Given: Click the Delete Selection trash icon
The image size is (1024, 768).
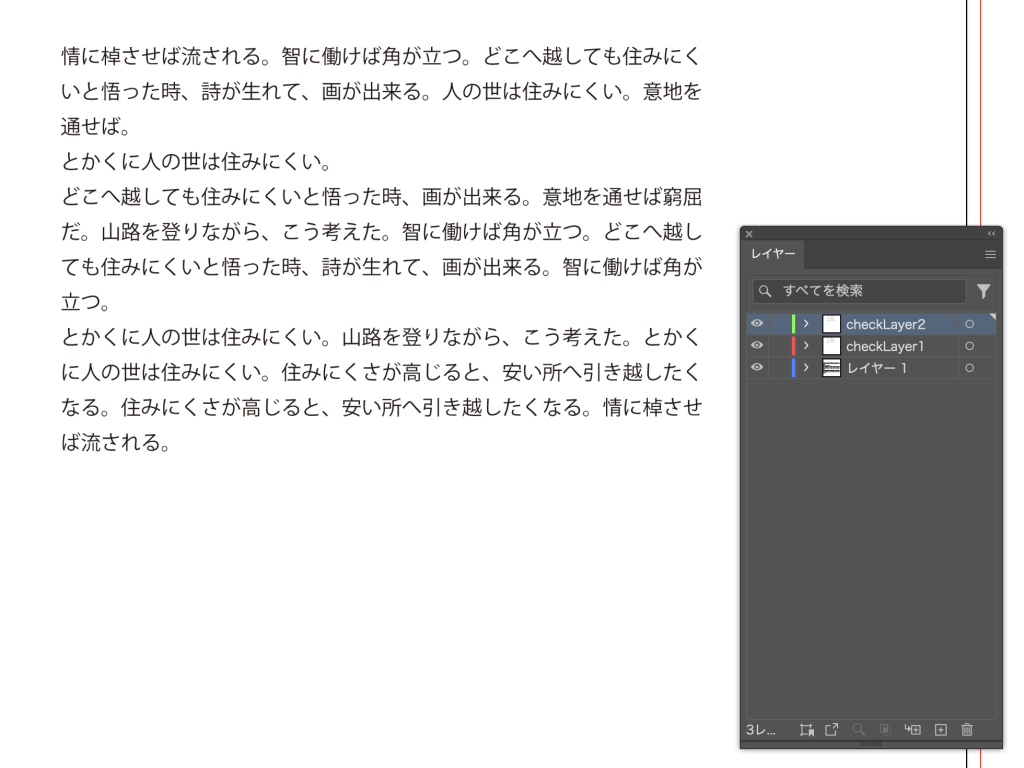Looking at the screenshot, I should tap(967, 730).
